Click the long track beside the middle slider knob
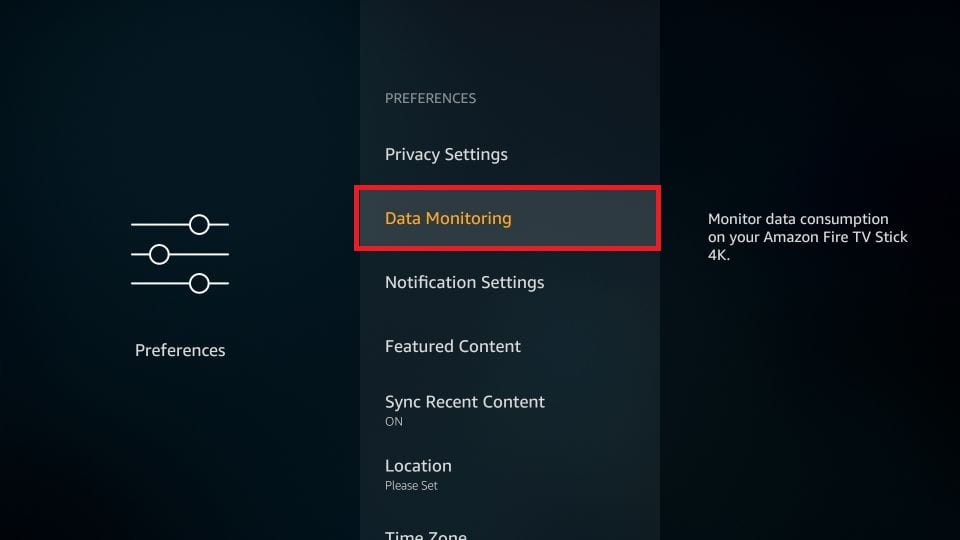Image resolution: width=960 pixels, height=540 pixels. pyautogui.click(x=199, y=254)
